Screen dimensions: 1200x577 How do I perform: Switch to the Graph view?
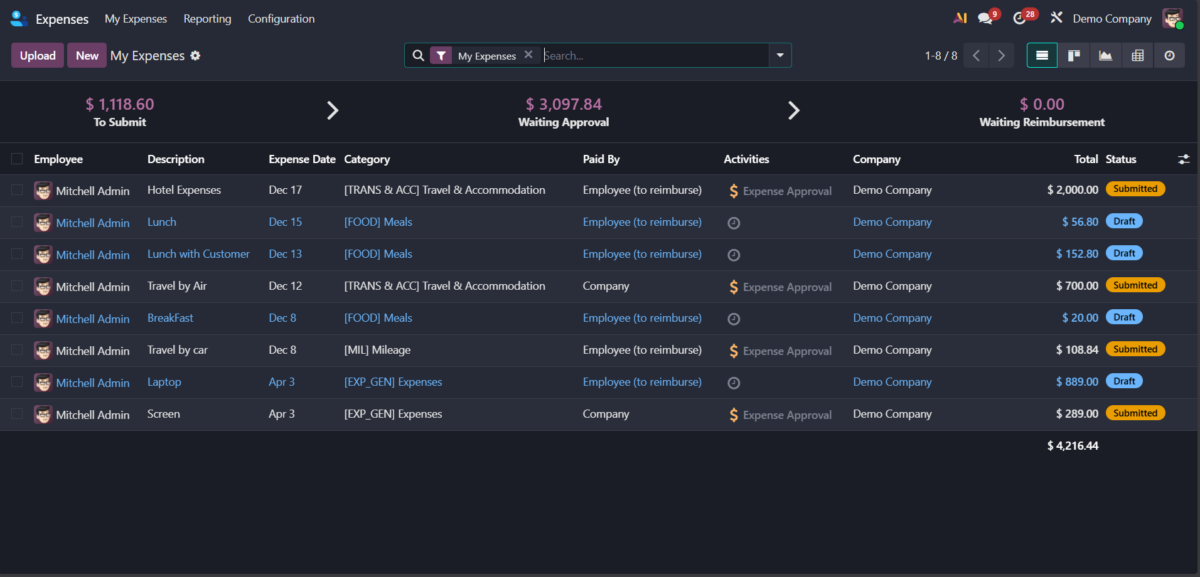tap(1105, 56)
